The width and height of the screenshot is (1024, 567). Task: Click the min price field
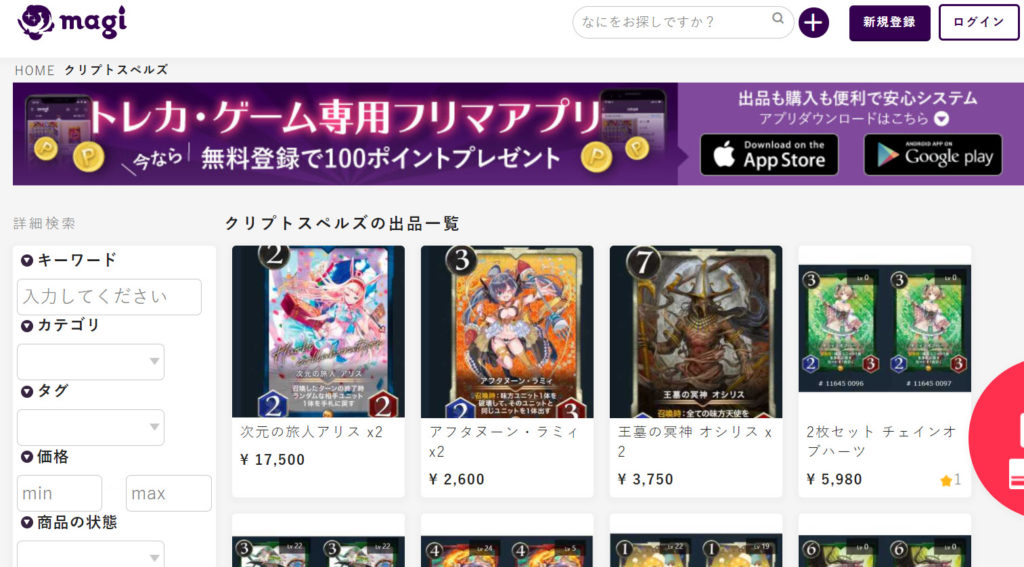[x=59, y=493]
